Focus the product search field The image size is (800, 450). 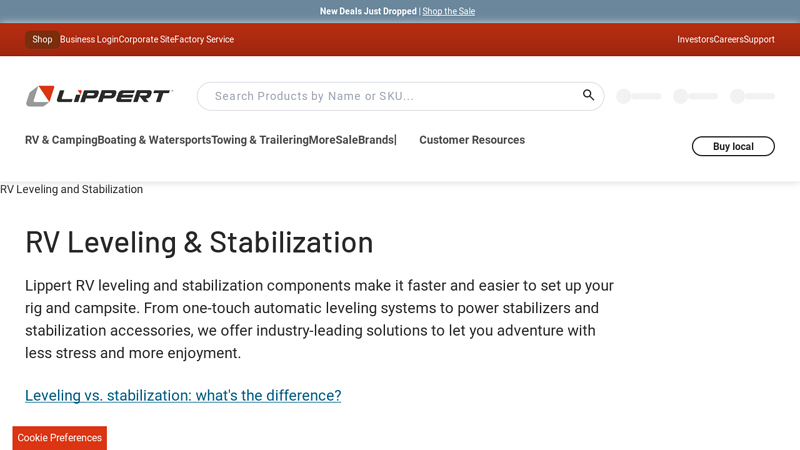point(393,96)
